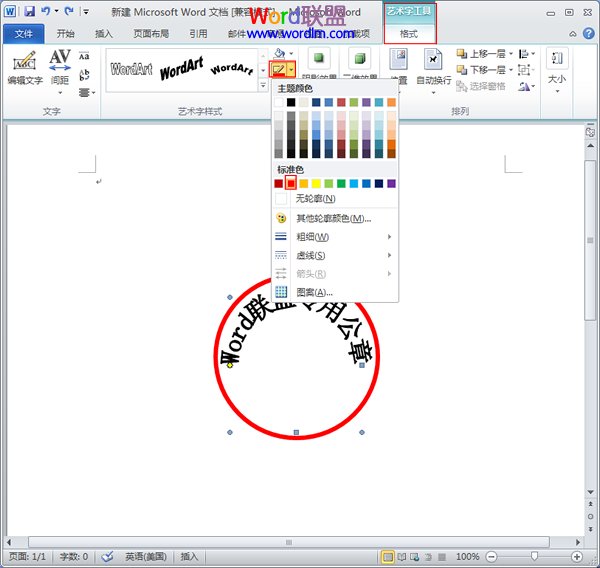Screen dimensions: 600x568
Task: Click the Rotate icon in Arrange group
Action: 524,87
